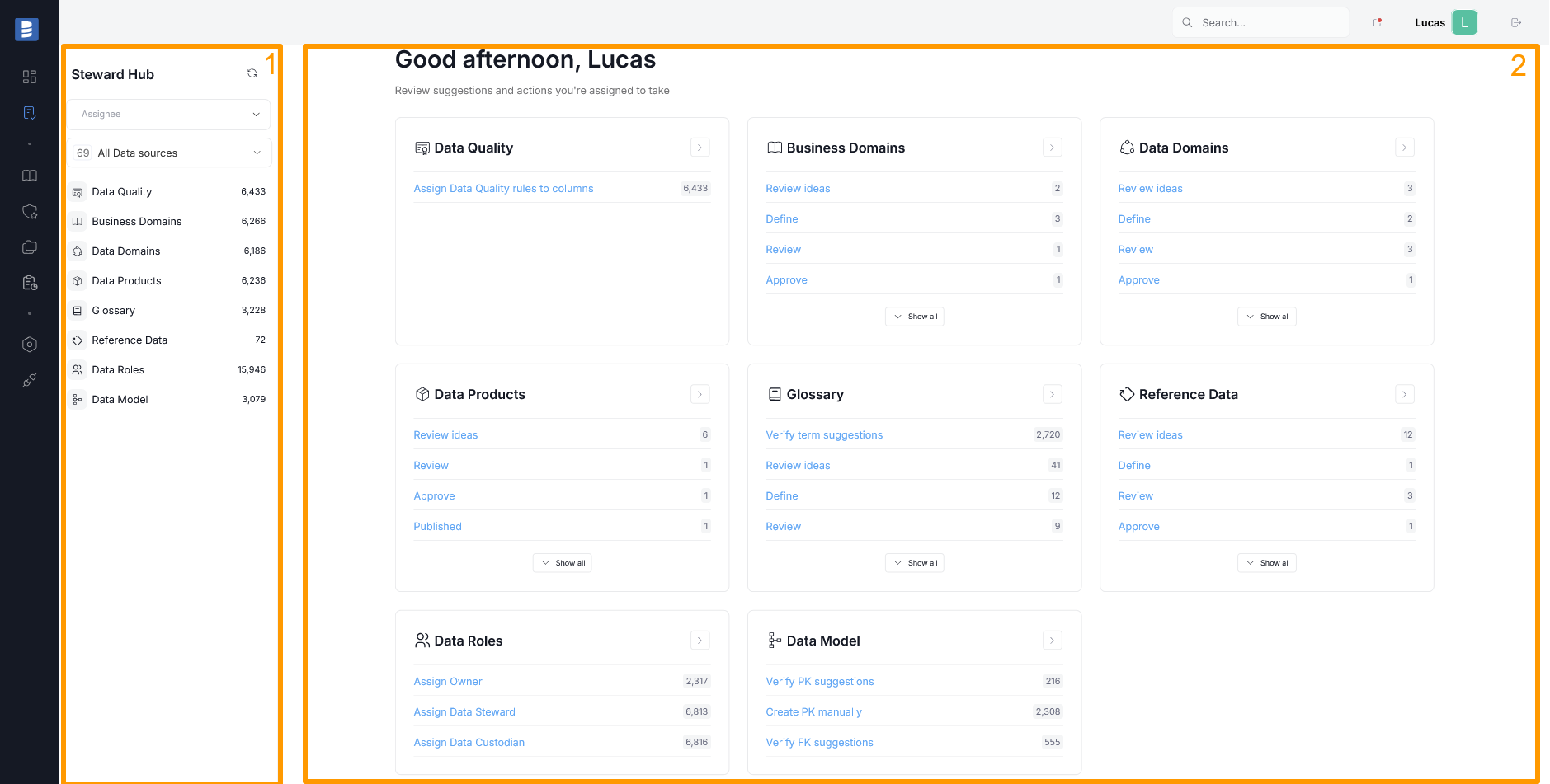Click the logout icon at top right
The width and height of the screenshot is (1550, 784).
(x=1515, y=22)
